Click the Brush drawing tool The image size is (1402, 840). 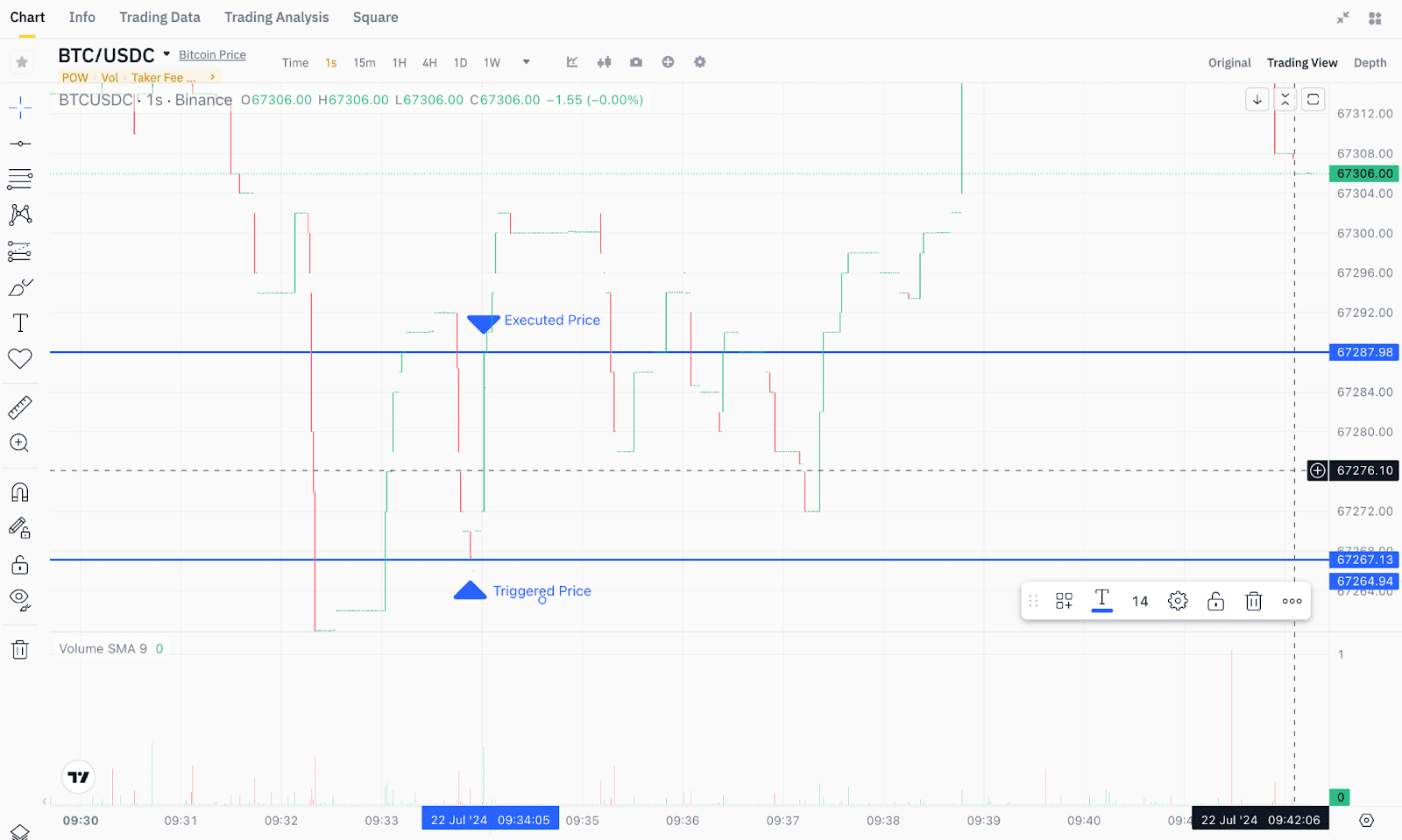20,287
